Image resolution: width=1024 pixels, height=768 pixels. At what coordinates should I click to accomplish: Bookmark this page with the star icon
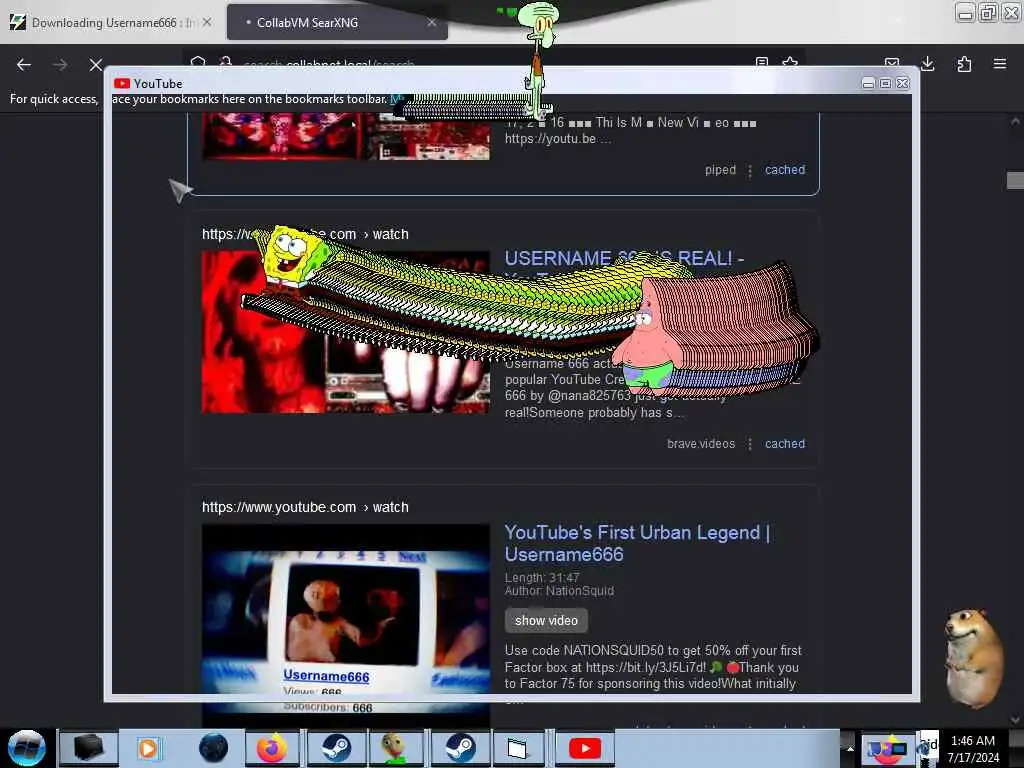point(790,62)
